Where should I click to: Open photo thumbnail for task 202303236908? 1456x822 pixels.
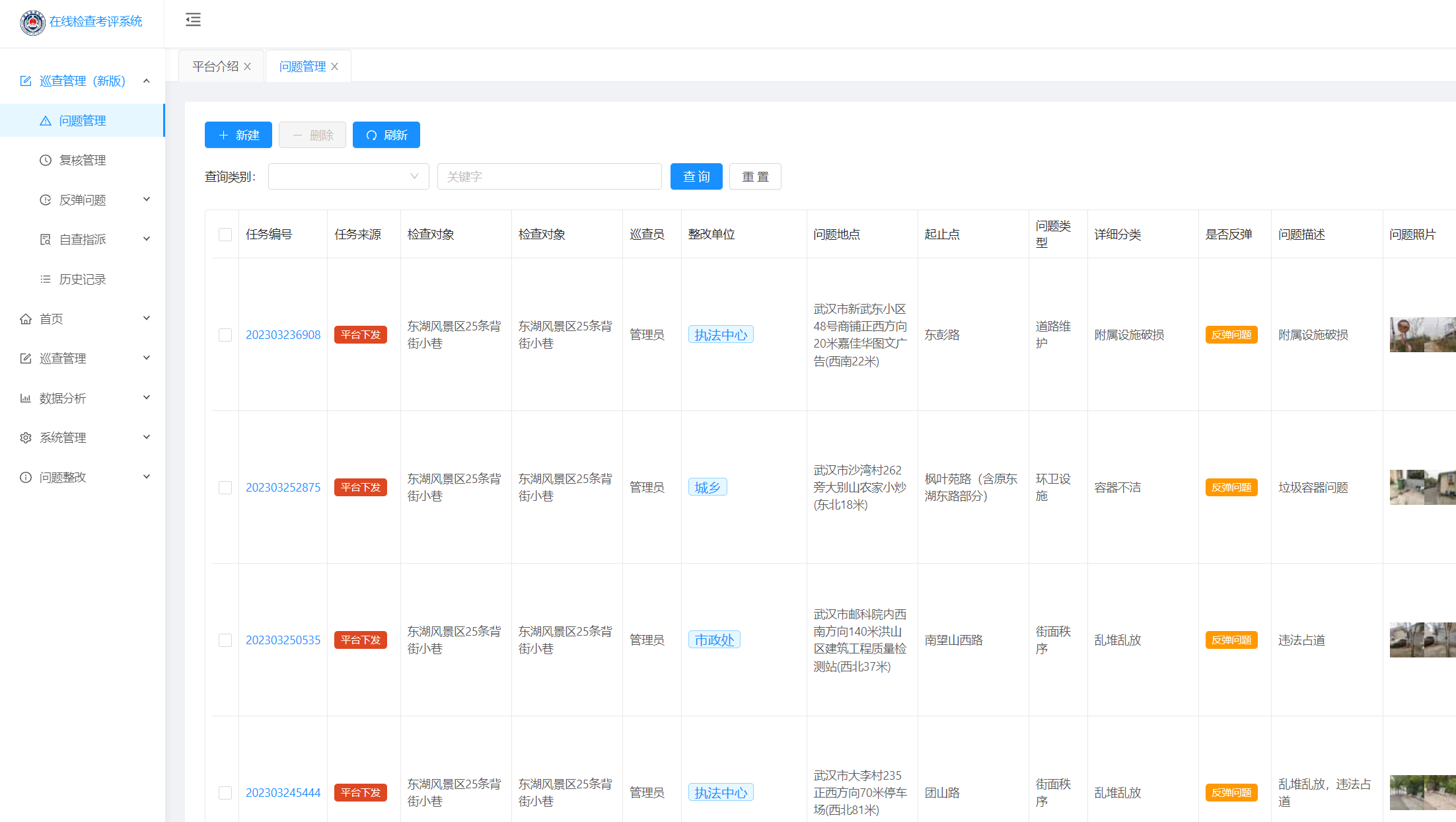[1422, 335]
